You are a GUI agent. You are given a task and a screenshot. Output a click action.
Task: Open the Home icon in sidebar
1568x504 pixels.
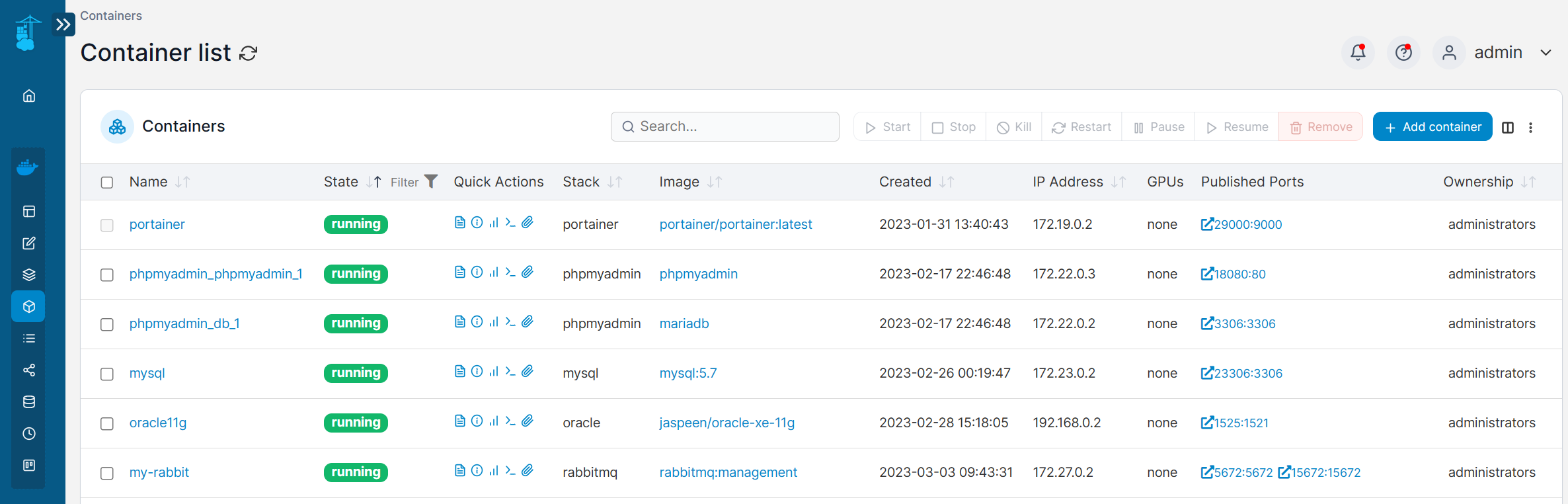pos(28,96)
